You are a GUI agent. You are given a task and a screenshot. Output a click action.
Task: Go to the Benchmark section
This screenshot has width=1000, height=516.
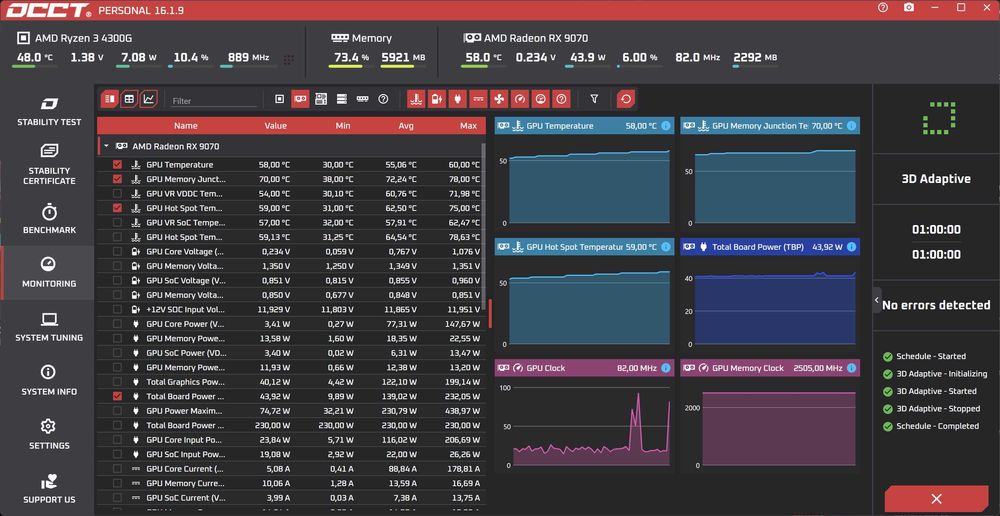point(49,219)
